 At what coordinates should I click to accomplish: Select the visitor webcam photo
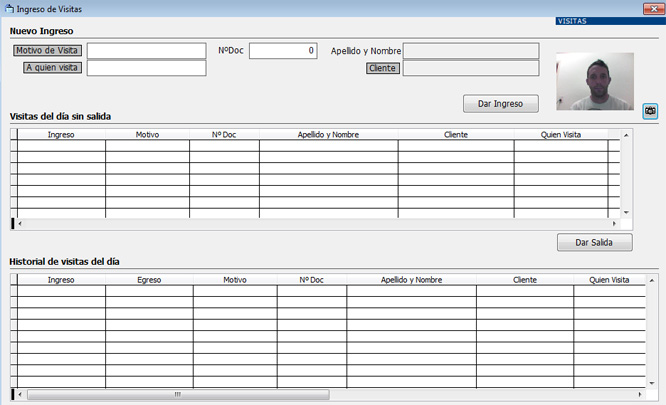tap(595, 81)
